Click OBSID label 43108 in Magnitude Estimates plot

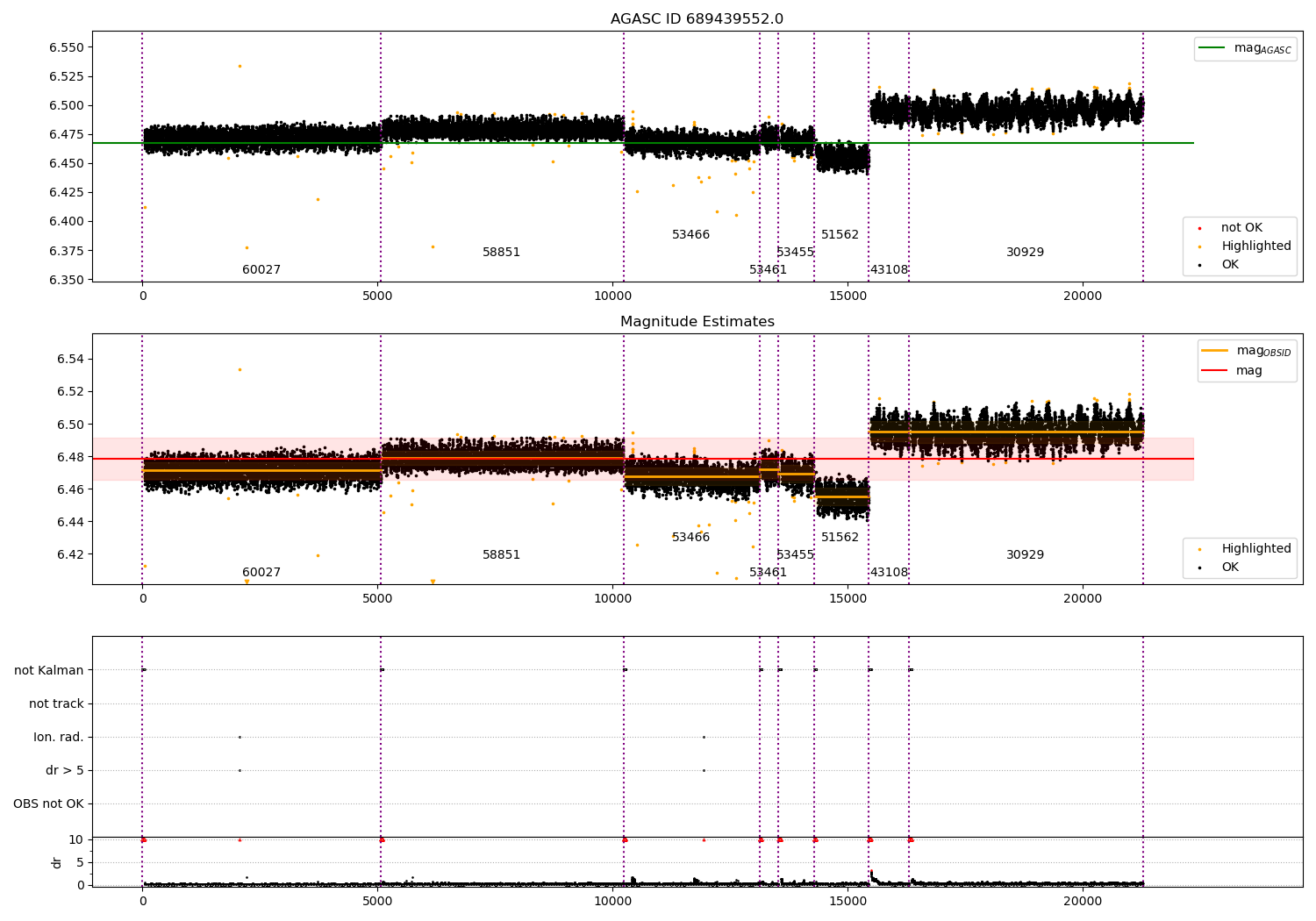click(889, 573)
